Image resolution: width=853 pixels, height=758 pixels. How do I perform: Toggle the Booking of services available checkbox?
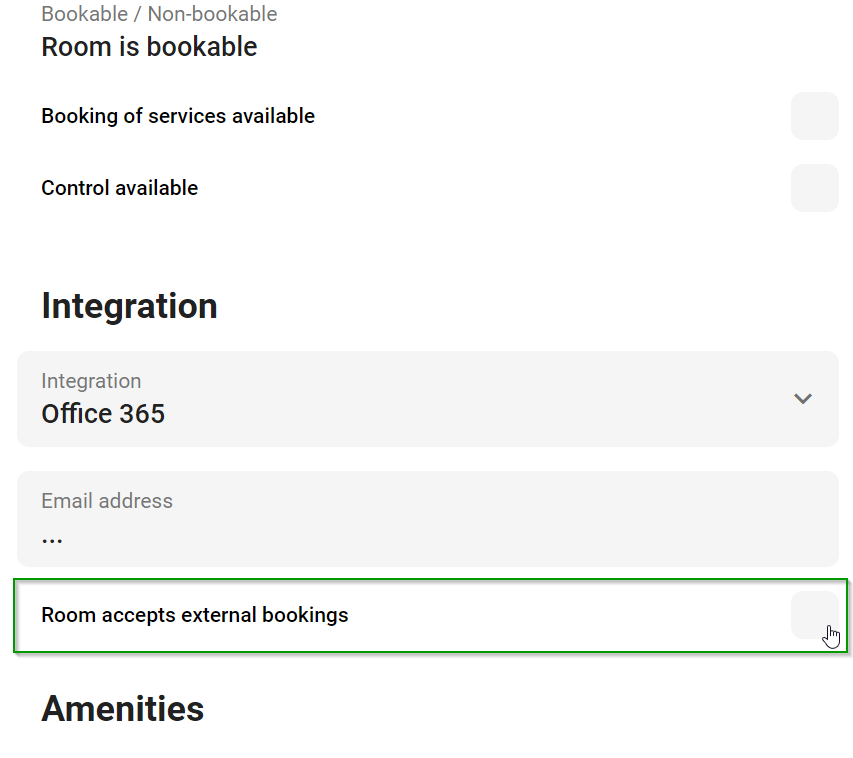click(x=814, y=116)
